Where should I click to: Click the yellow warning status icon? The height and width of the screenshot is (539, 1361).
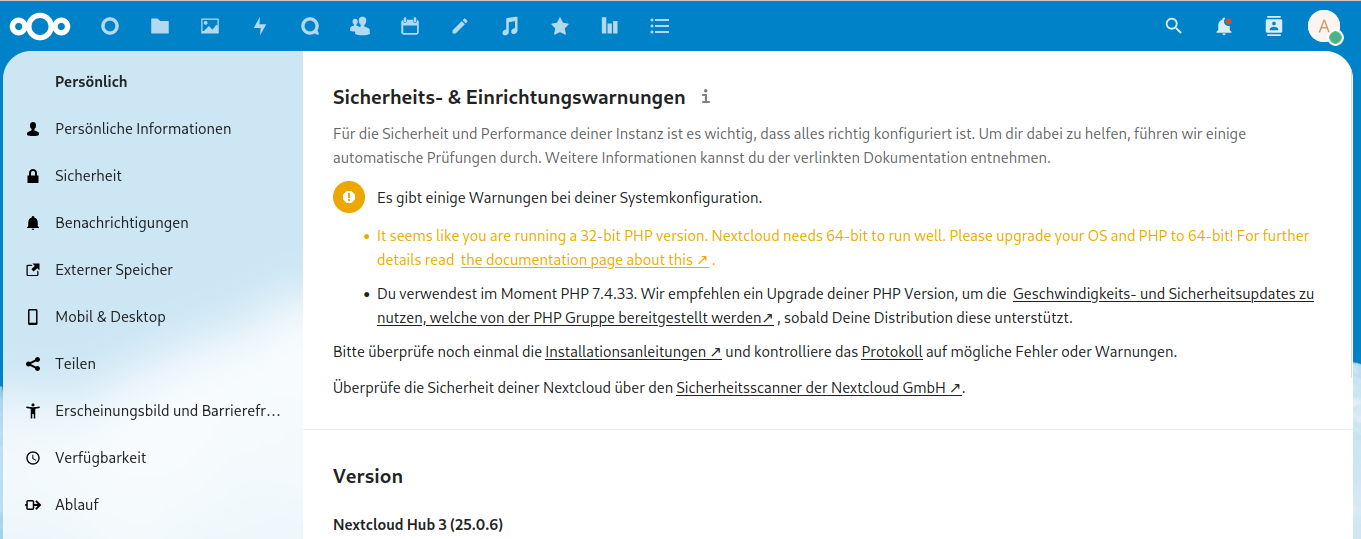tap(349, 197)
